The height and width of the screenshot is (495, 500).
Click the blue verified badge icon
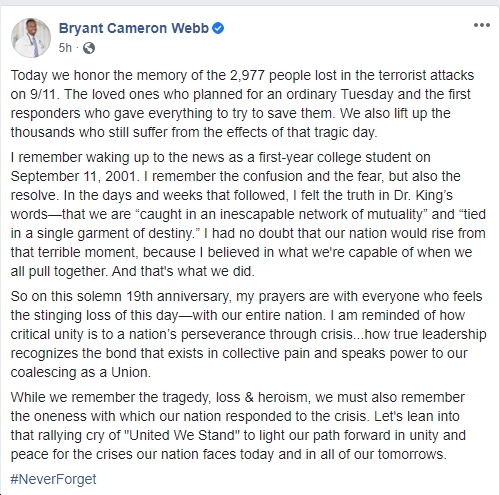point(218,28)
